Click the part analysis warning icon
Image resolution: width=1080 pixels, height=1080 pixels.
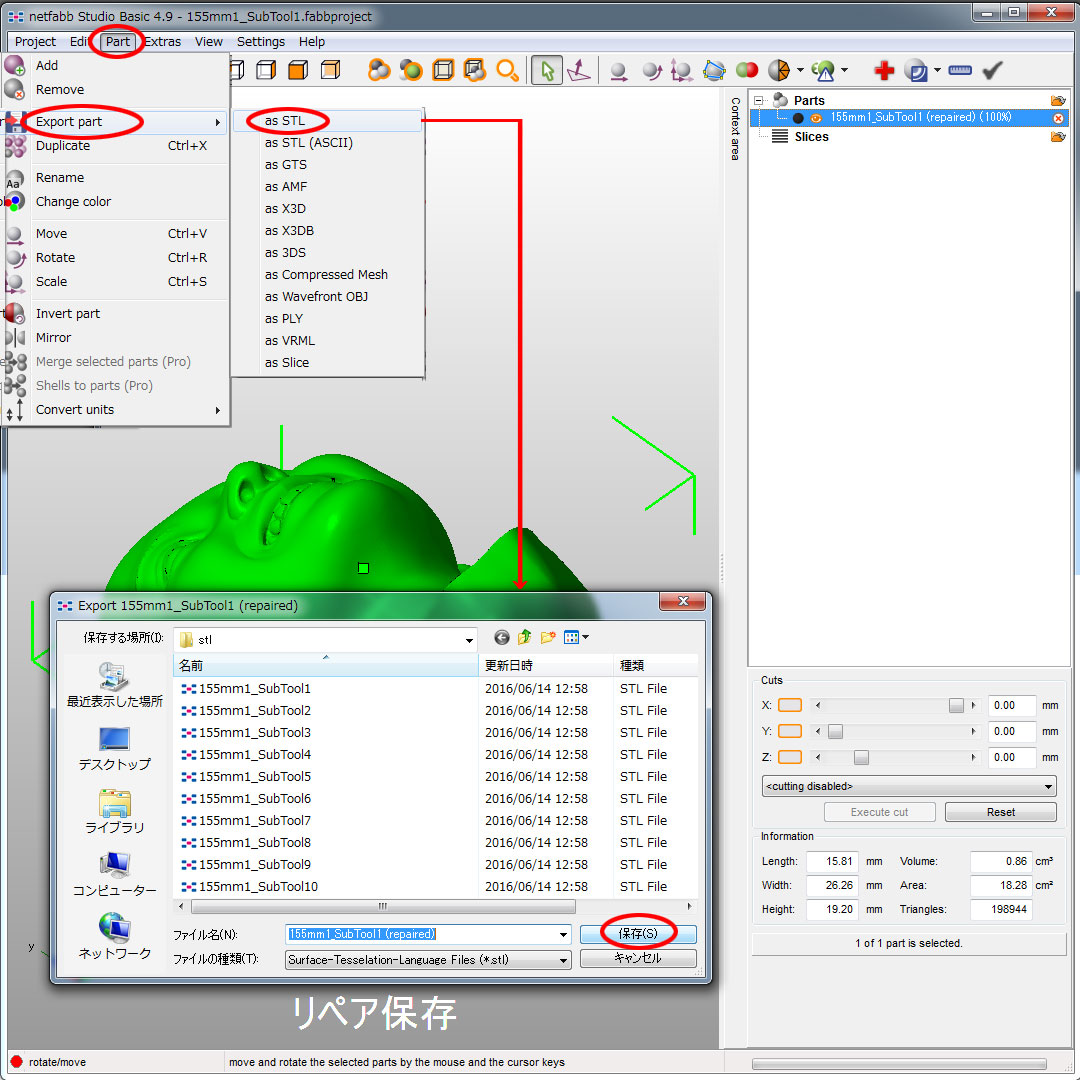[823, 70]
